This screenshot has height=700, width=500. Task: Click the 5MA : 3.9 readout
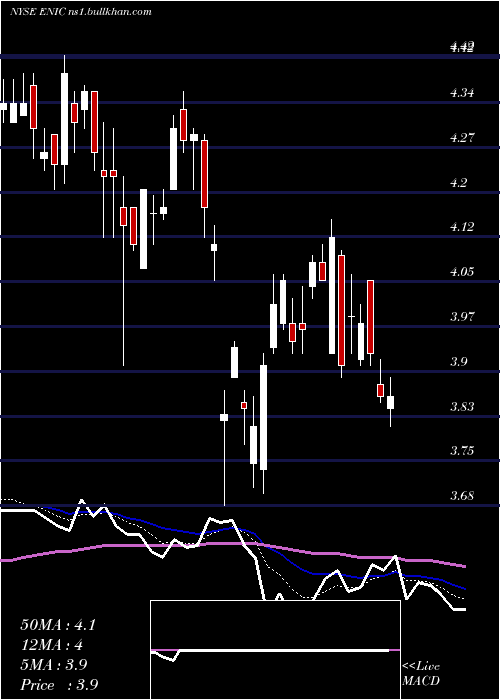click(x=54, y=665)
